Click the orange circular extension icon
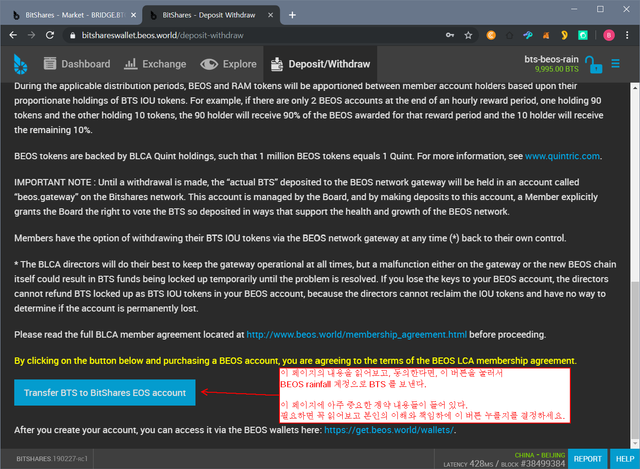The height and width of the screenshot is (469, 640). 491,36
